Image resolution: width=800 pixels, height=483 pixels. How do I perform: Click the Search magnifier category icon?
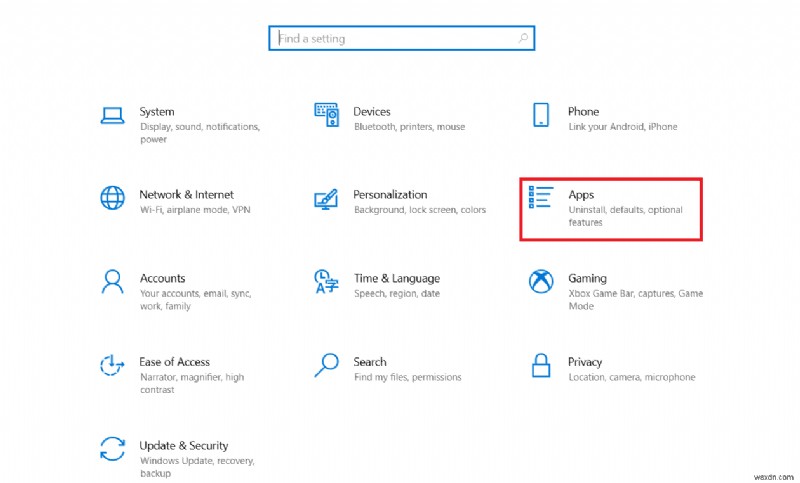pyautogui.click(x=327, y=365)
